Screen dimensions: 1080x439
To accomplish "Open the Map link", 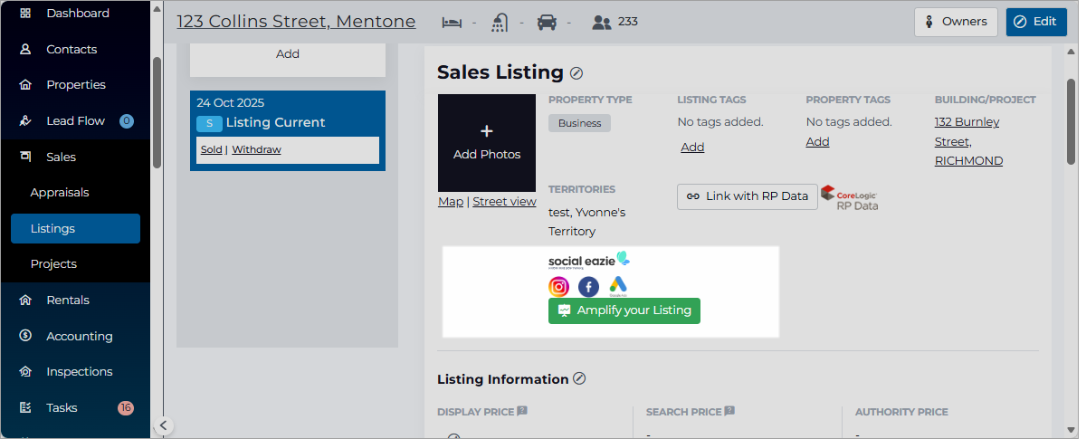I will pos(450,202).
